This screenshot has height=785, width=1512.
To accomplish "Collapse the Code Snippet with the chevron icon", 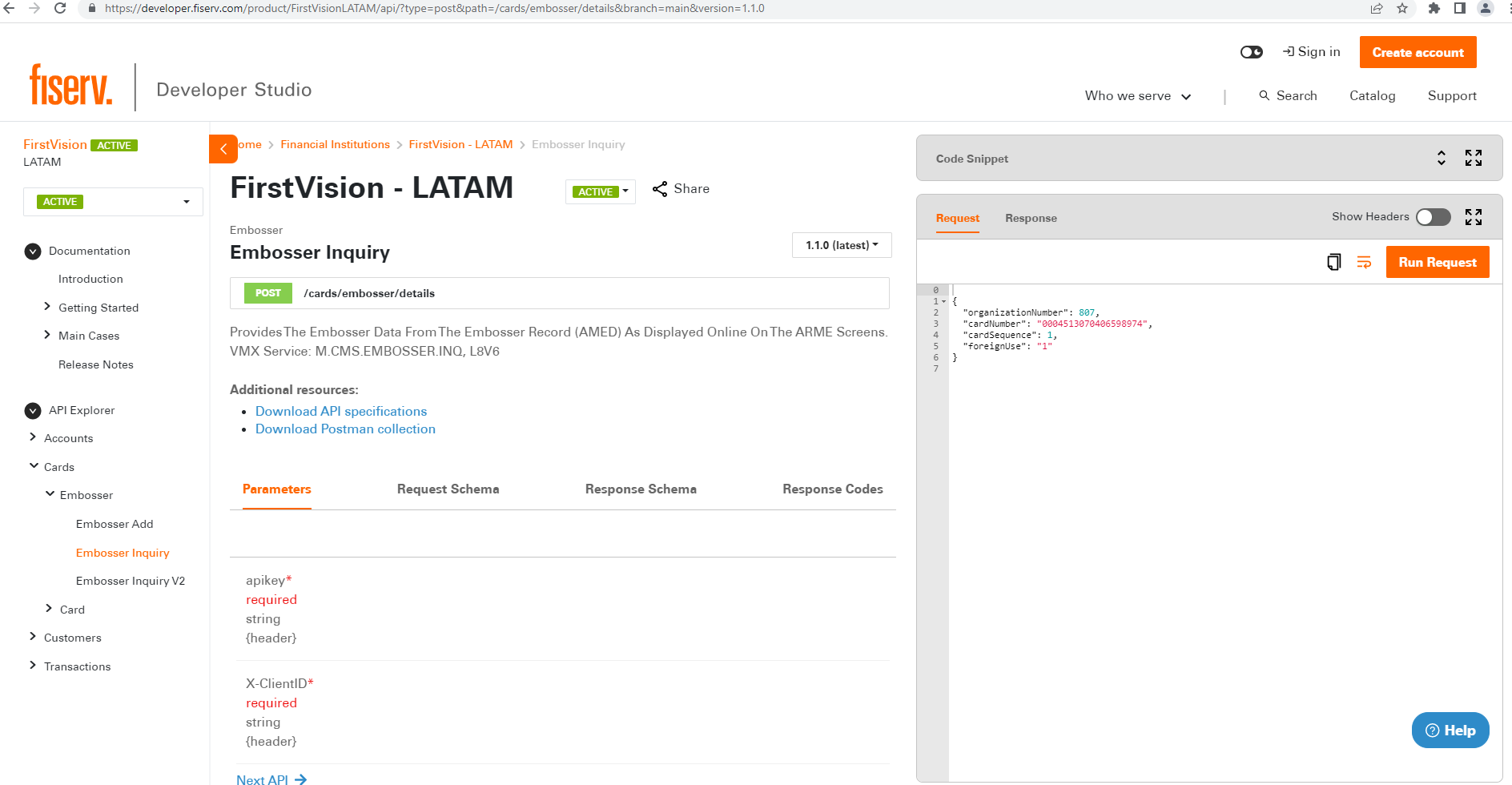I will pyautogui.click(x=1441, y=158).
